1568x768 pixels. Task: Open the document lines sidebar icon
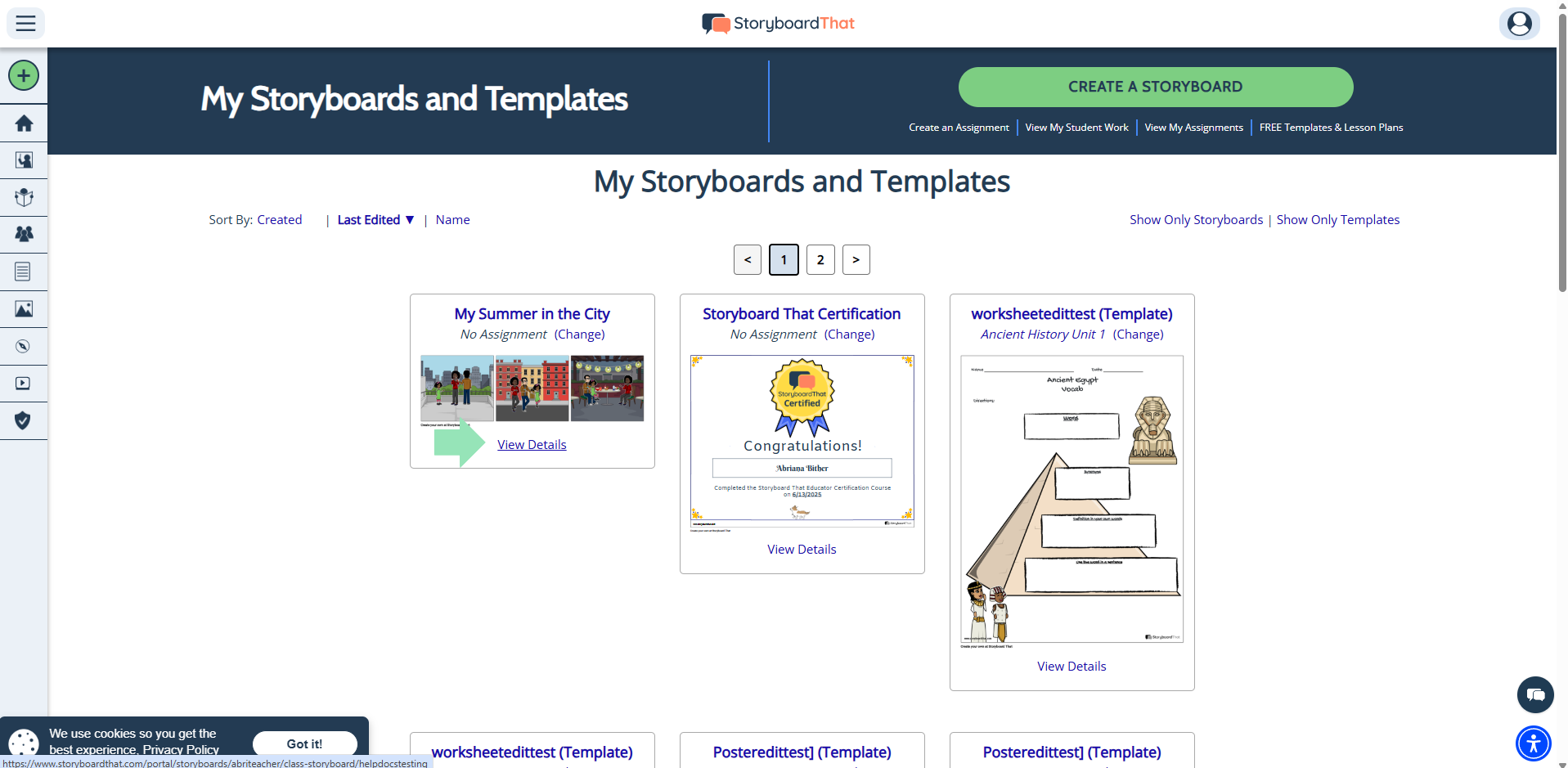[24, 272]
